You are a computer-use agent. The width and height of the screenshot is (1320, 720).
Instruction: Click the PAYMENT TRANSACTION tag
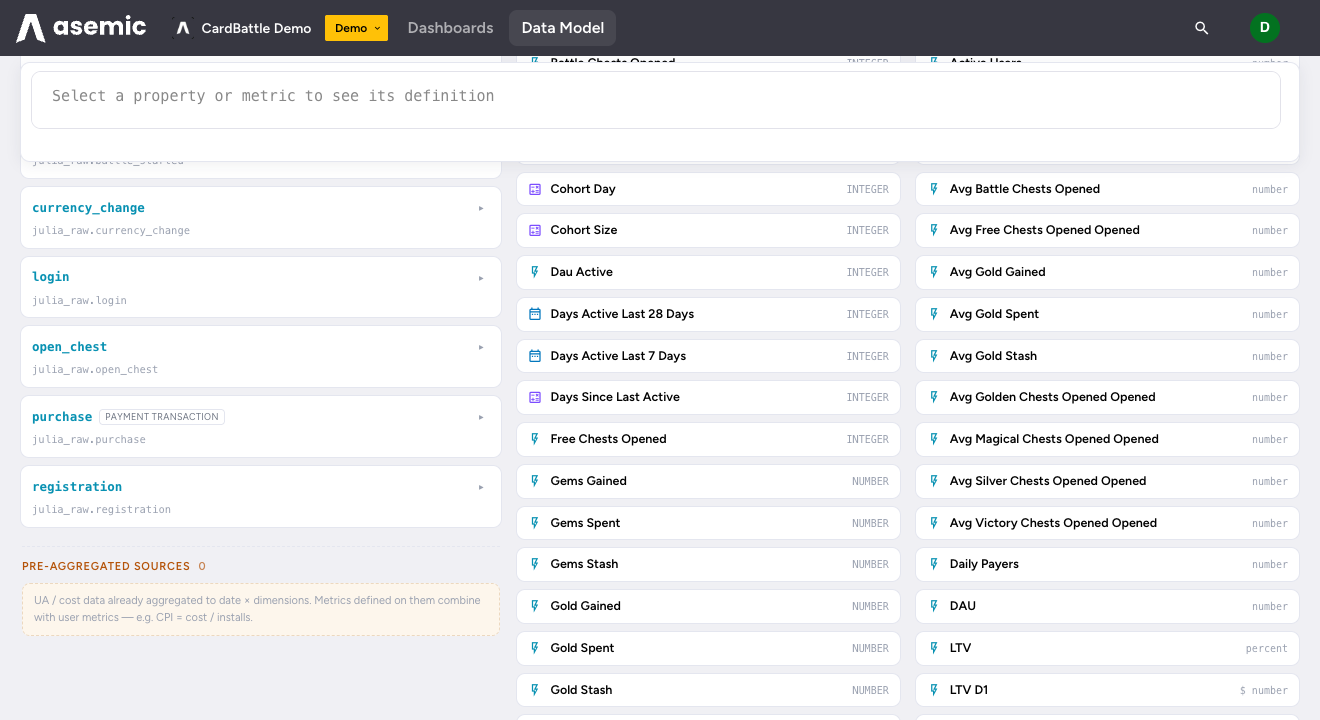pyautogui.click(x=162, y=417)
